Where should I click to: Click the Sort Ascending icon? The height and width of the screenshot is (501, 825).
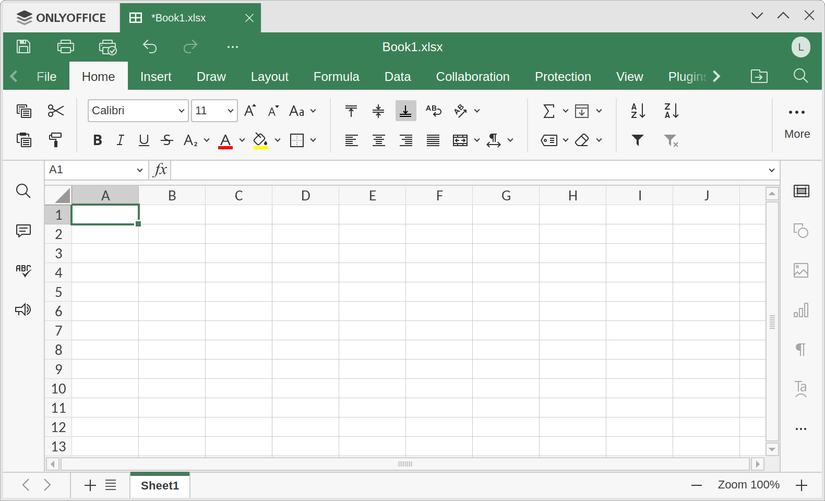tap(638, 111)
